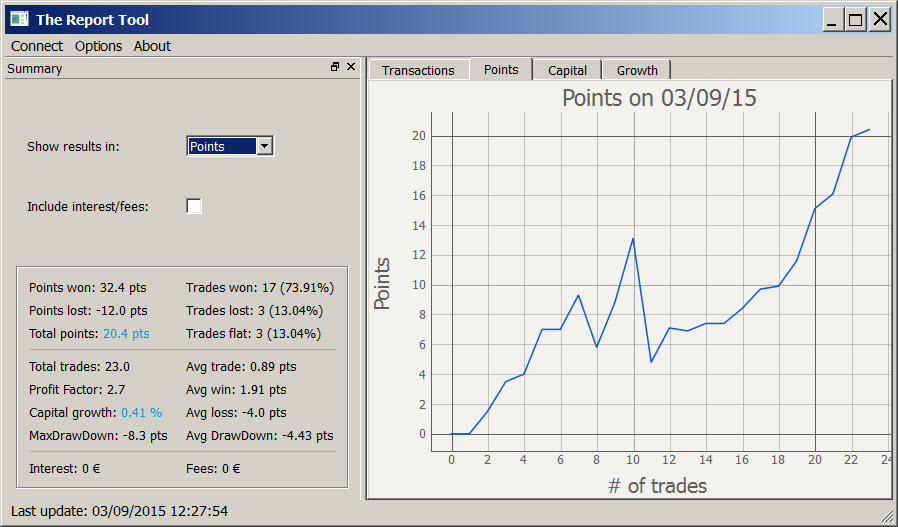
Task: Click the # of trades axis label
Action: pyautogui.click(x=657, y=486)
